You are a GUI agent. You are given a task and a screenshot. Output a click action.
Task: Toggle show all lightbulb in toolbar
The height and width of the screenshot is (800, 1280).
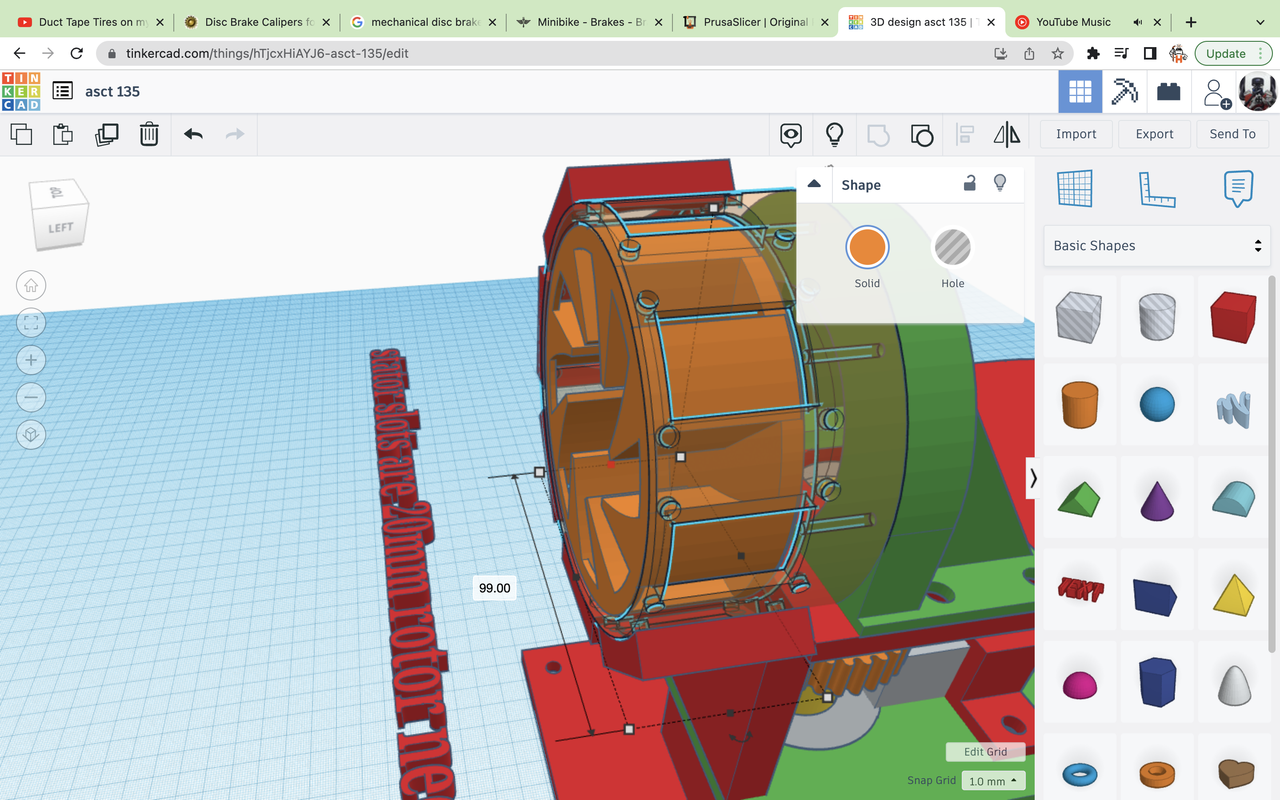pyautogui.click(x=834, y=134)
